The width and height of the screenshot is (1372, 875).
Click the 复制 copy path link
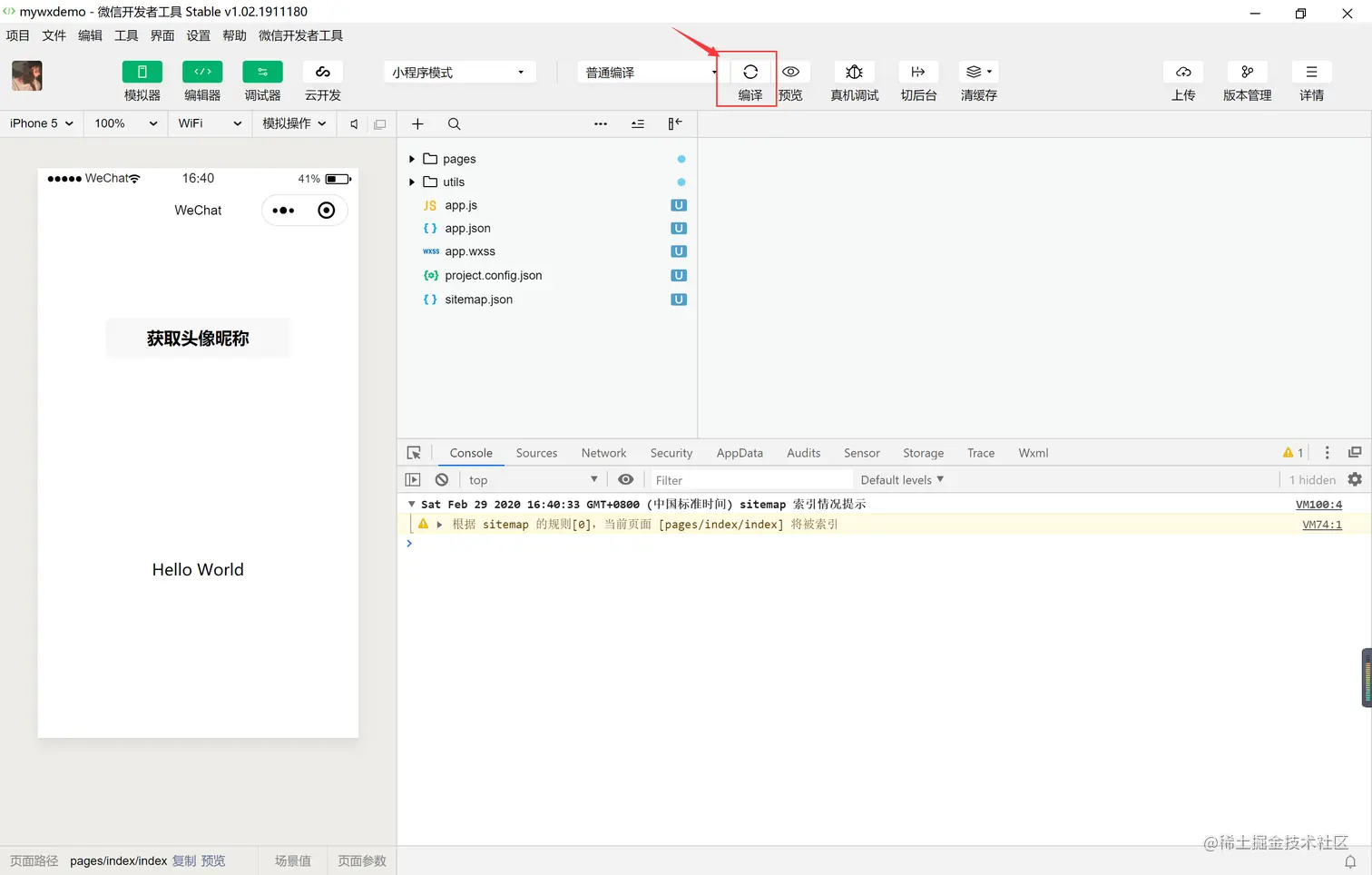[184, 860]
